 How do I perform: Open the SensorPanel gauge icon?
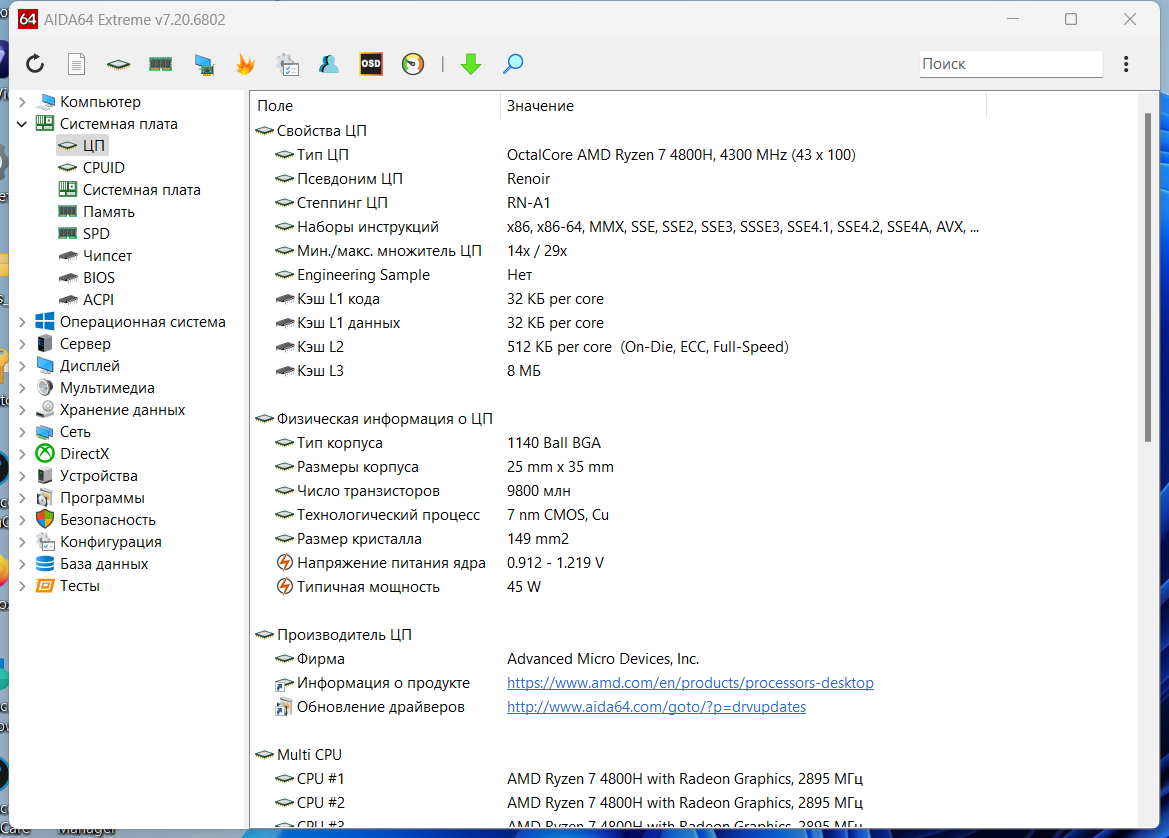413,64
